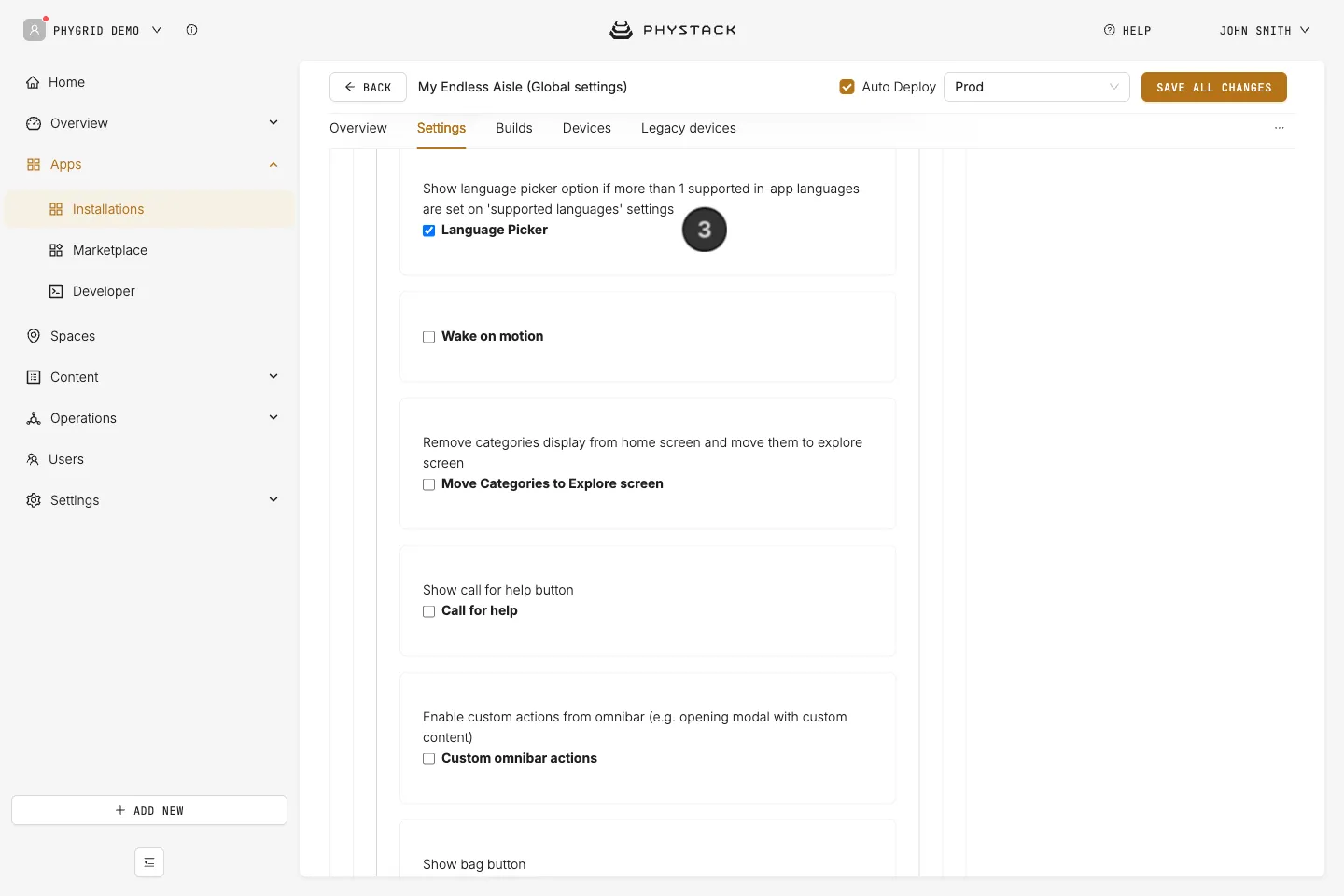
Task: Click the Operations icon in the sidebar
Action: (x=34, y=418)
